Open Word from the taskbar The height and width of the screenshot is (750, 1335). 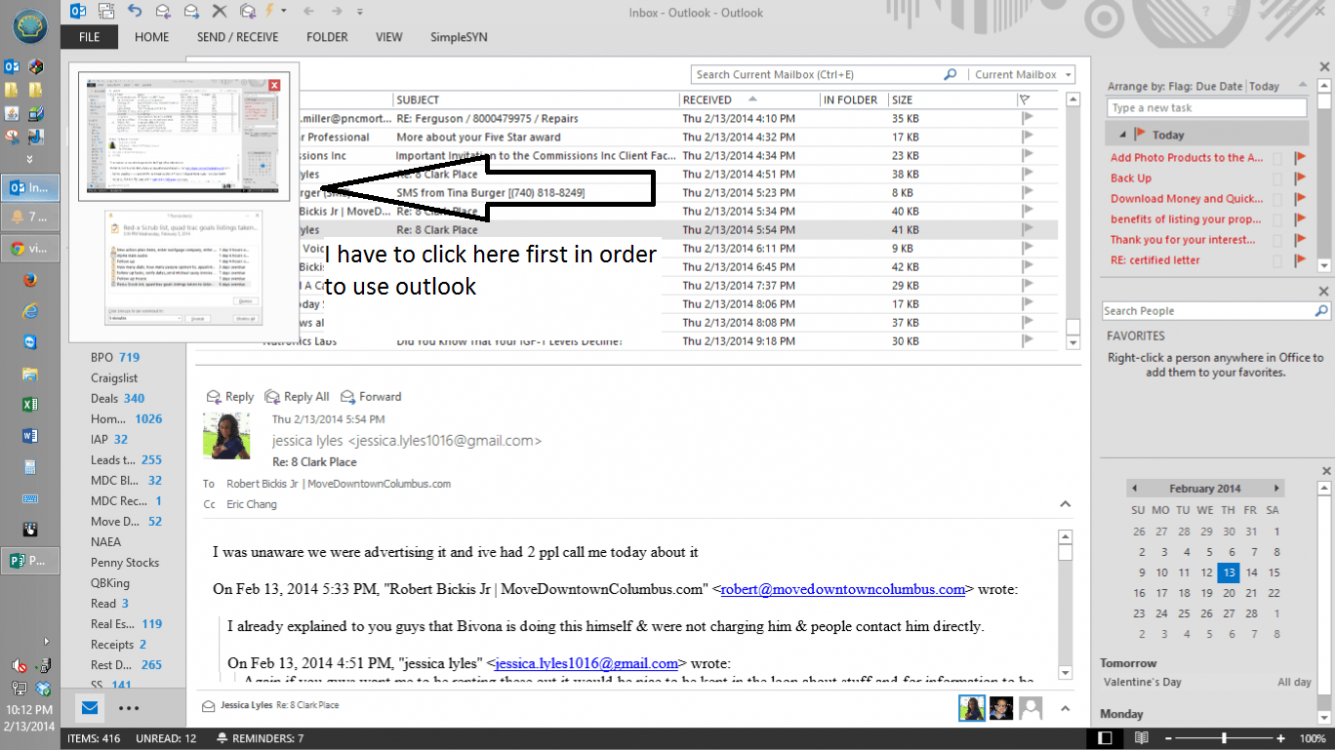coord(30,436)
